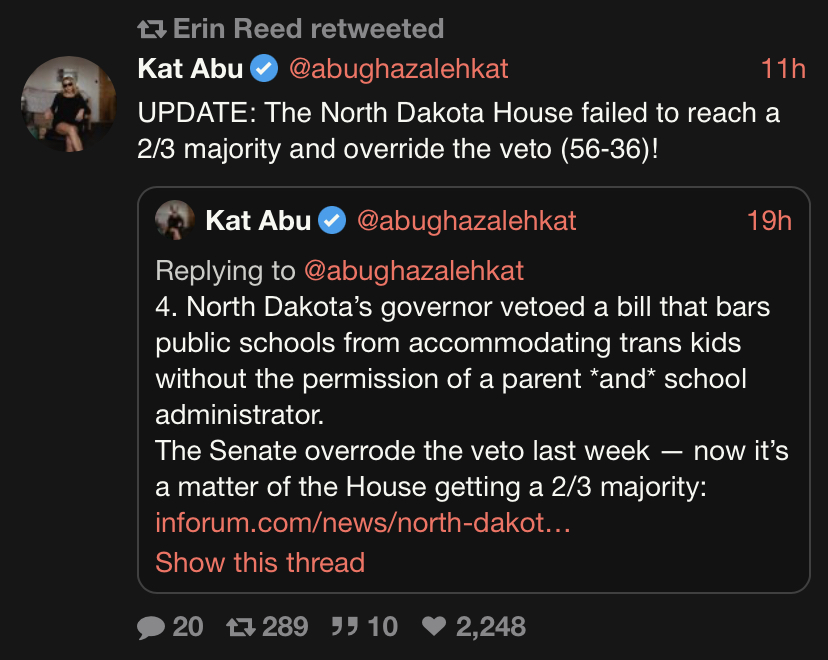Click the @abughazalehkat handle in quoted header
This screenshot has height=660, width=828.
point(466,221)
